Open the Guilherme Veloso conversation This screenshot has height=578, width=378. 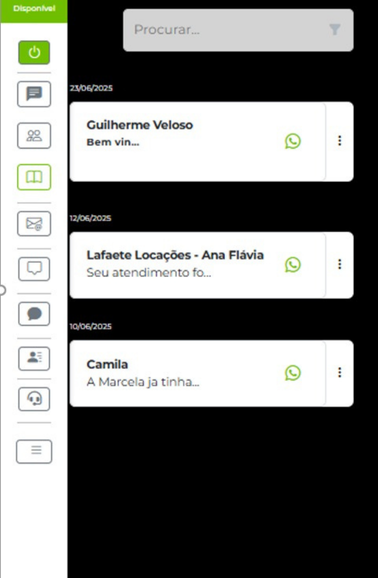click(198, 142)
